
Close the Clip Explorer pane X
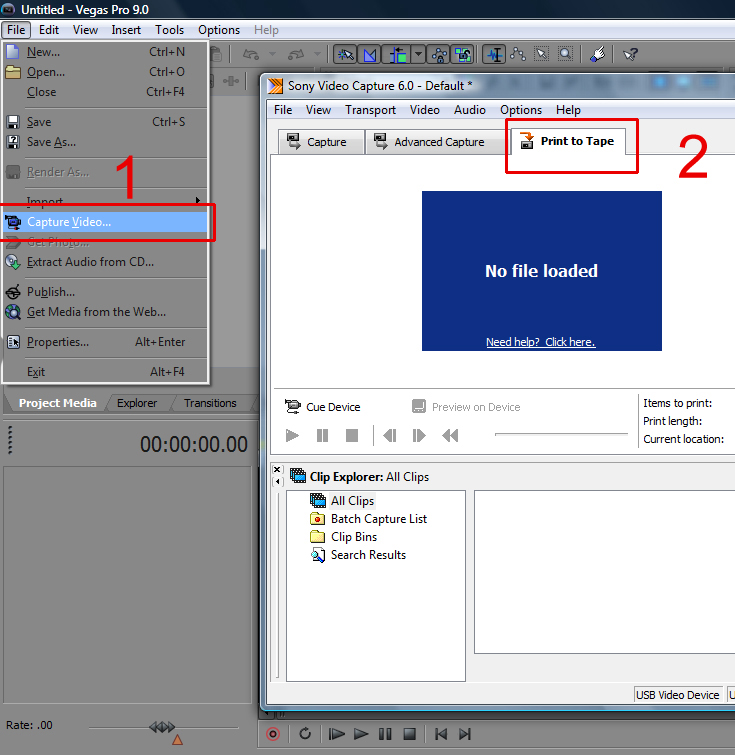coord(277,469)
